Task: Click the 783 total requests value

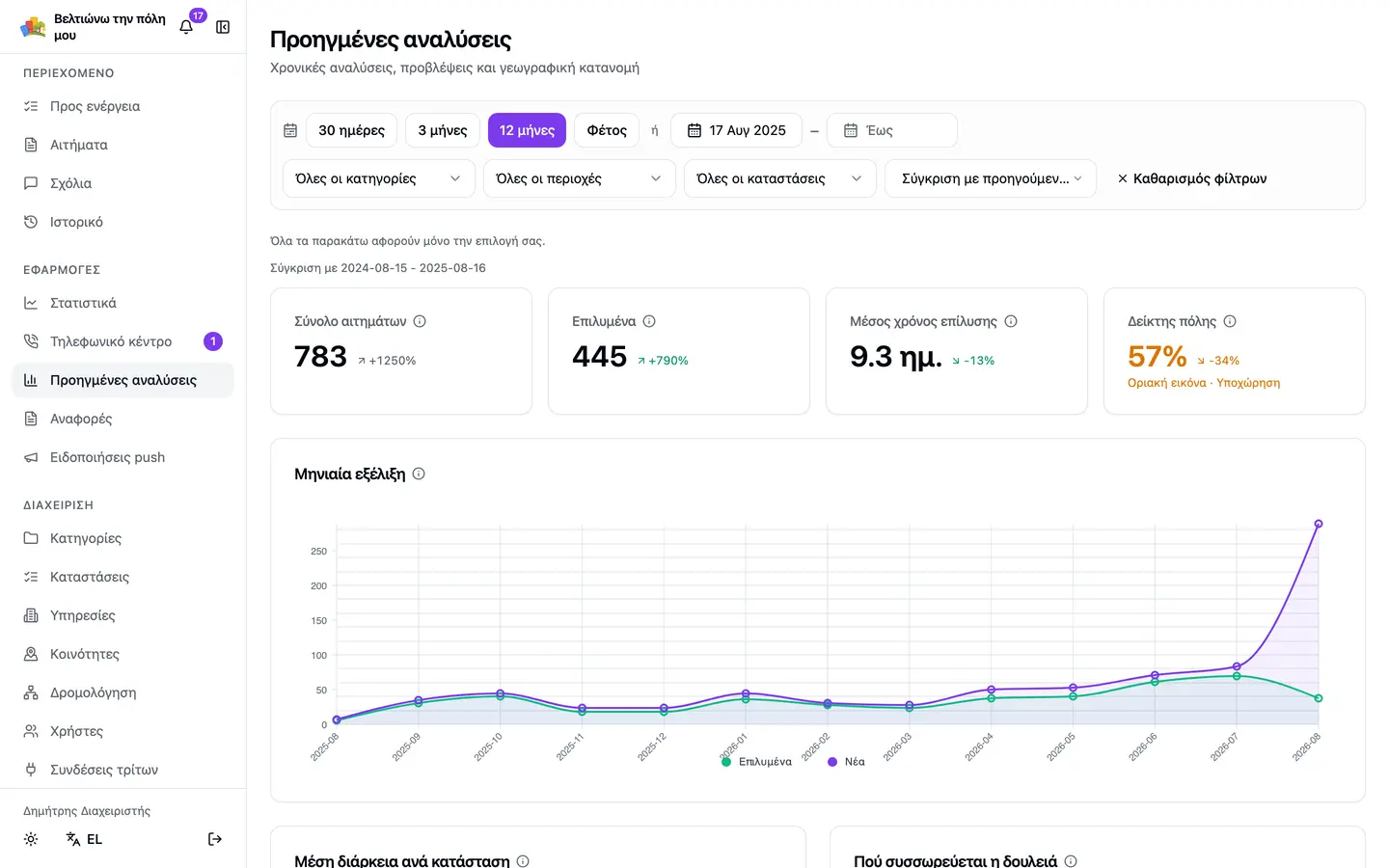Action: tap(320, 357)
